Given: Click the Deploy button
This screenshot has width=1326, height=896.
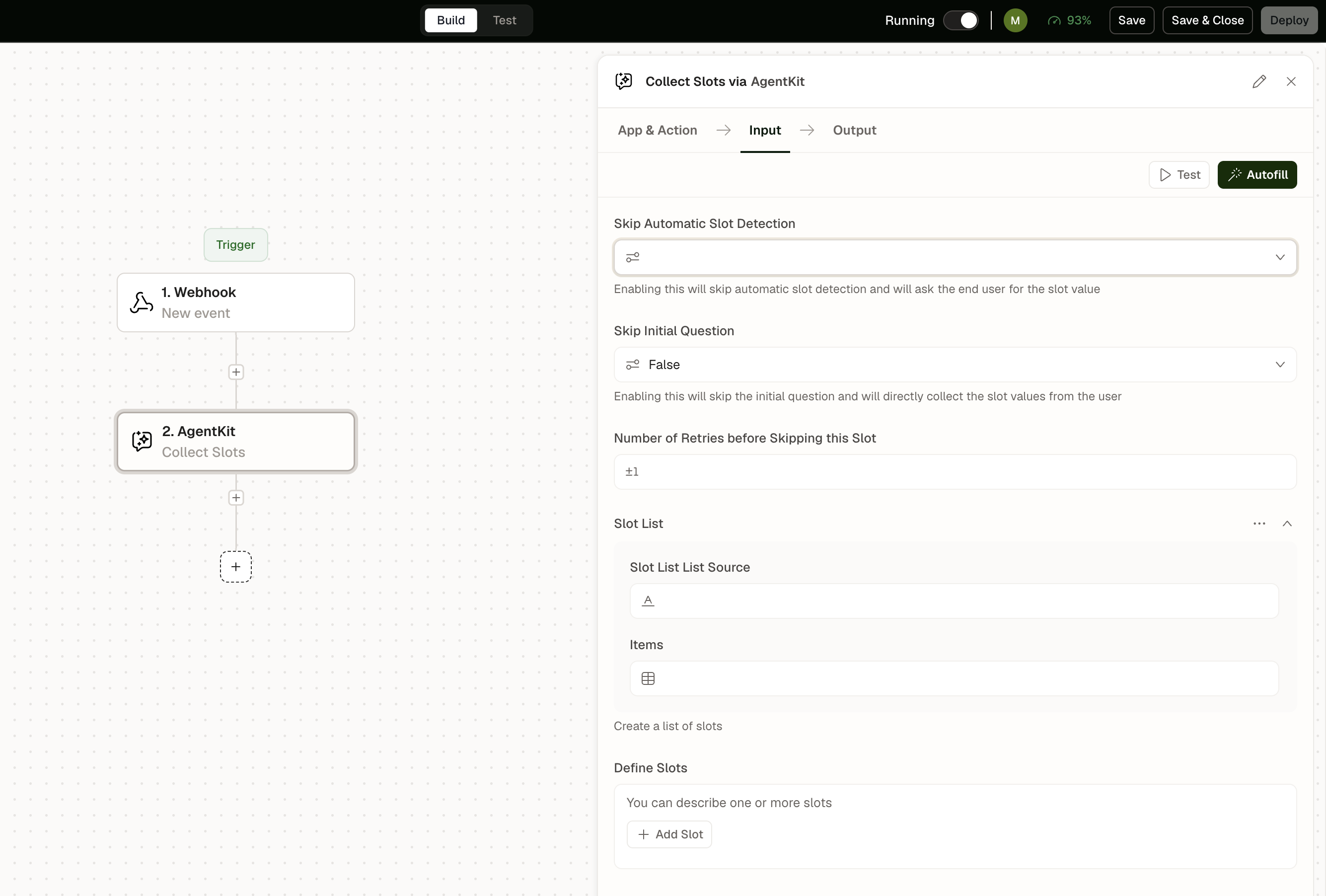Looking at the screenshot, I should pyautogui.click(x=1289, y=20).
